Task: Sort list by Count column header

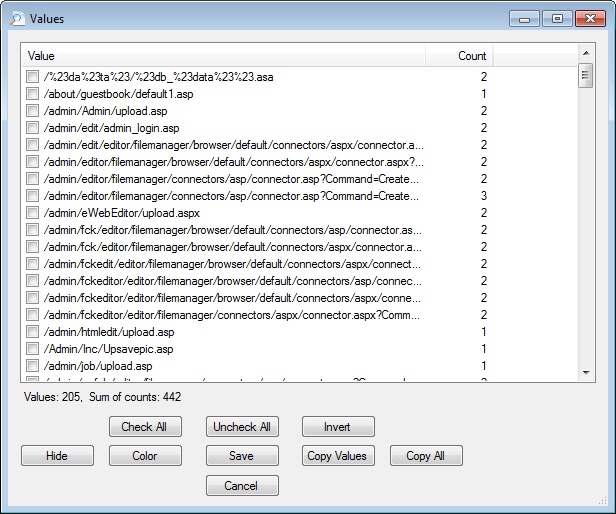Action: click(x=459, y=56)
